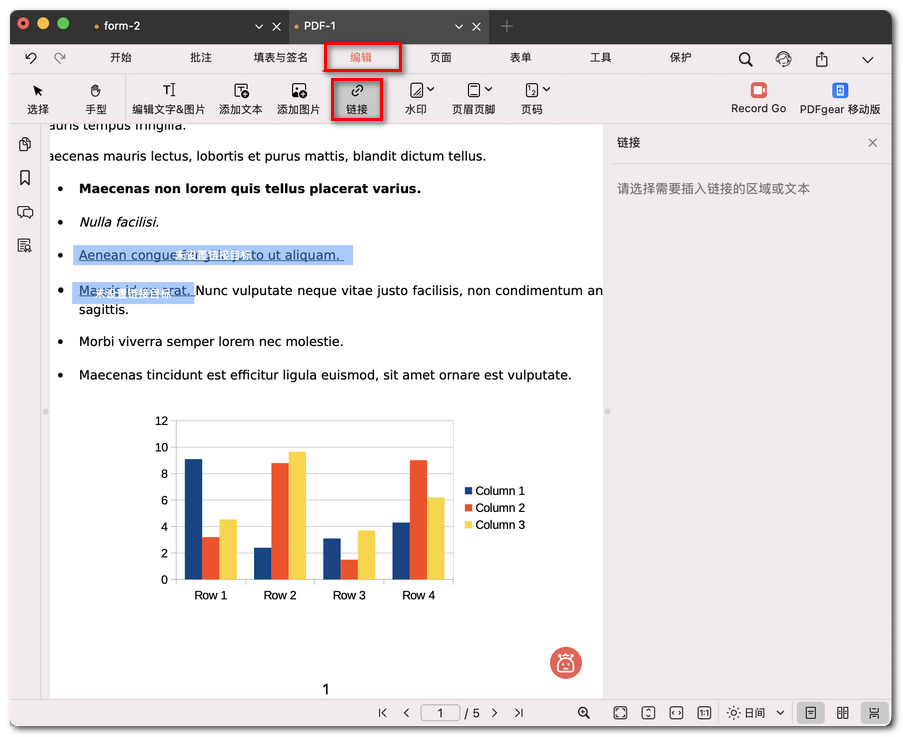Click the 链接 (Link) tool icon
This screenshot has height=737, width=903.
357,98
